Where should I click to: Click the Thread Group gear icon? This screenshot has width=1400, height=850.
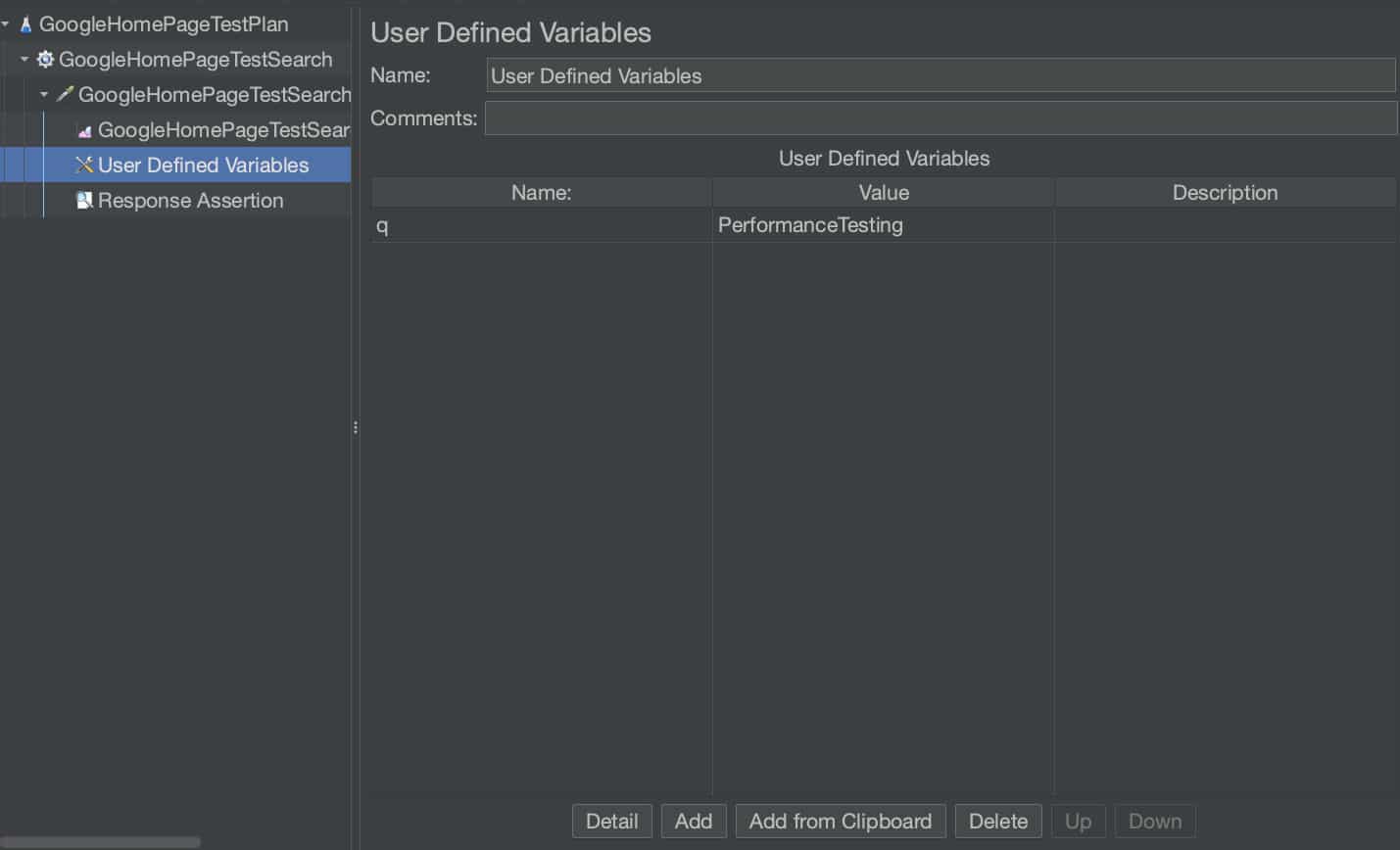[45, 60]
